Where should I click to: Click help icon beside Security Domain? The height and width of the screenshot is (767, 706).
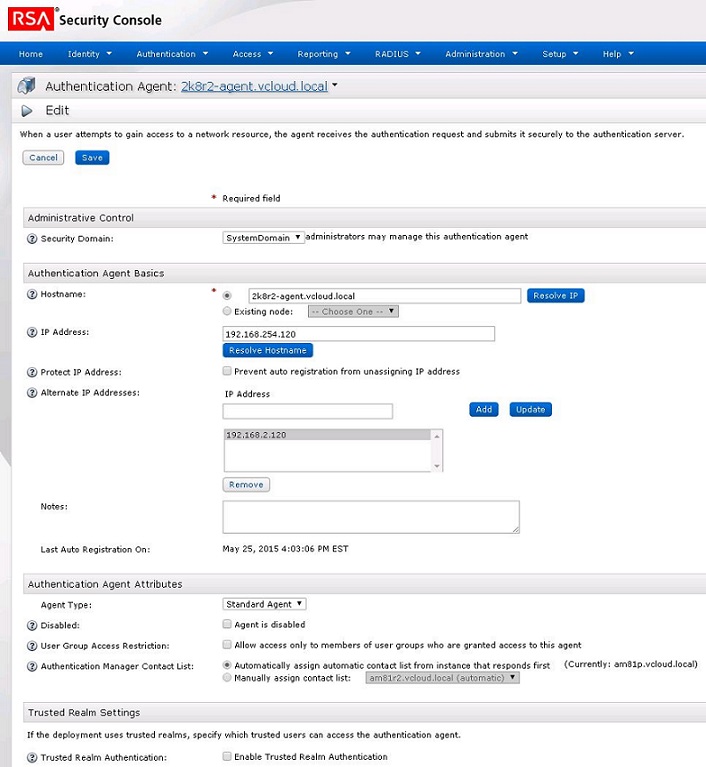tap(32, 239)
